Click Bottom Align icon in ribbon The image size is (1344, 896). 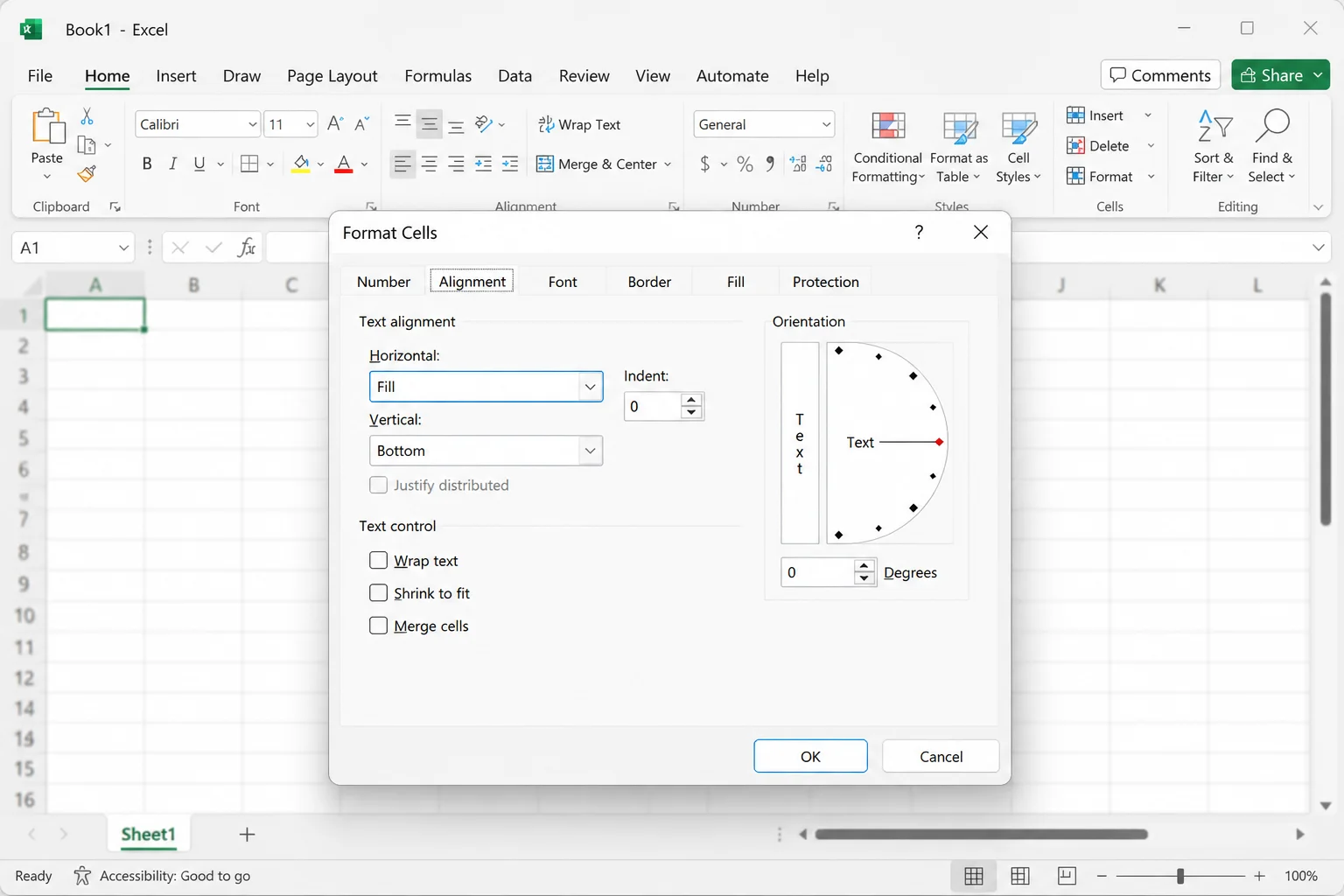click(456, 127)
